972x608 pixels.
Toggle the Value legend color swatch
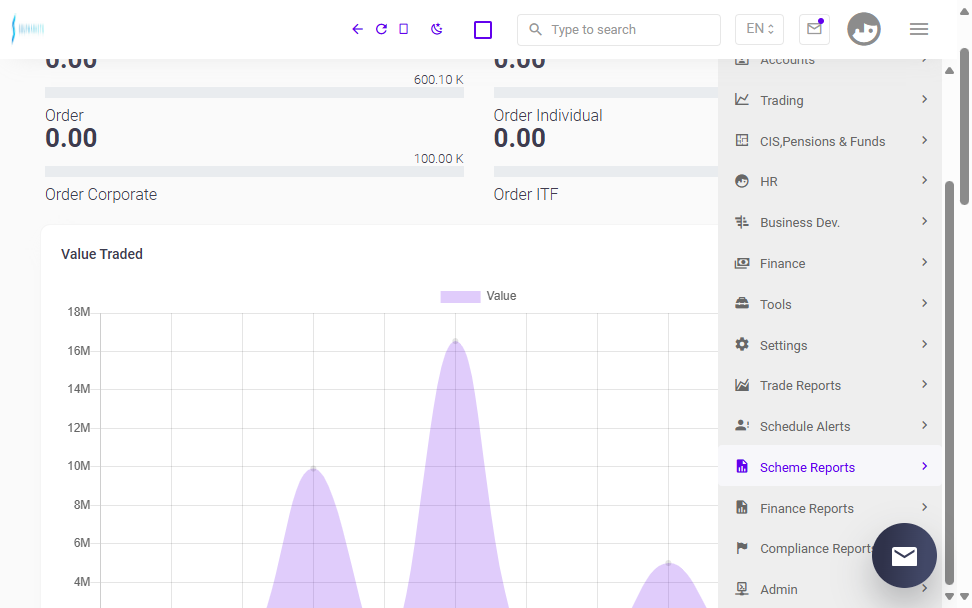pos(460,296)
